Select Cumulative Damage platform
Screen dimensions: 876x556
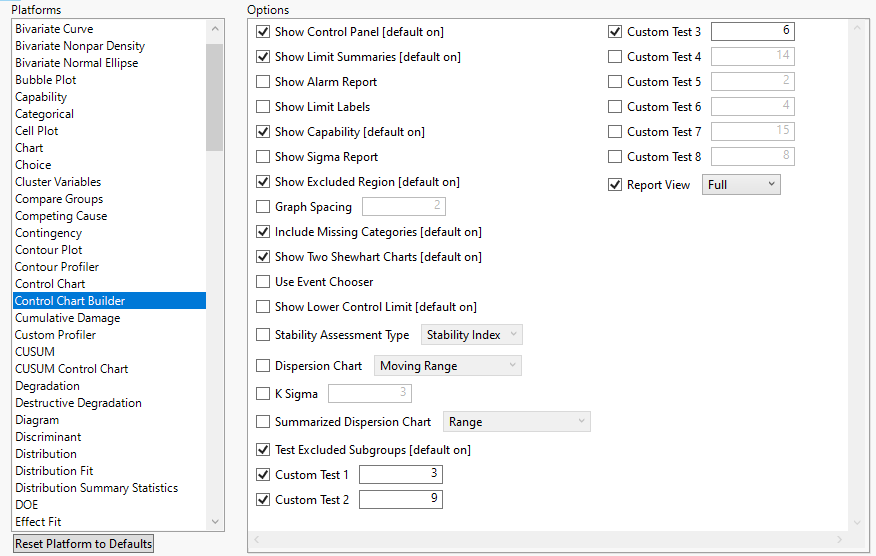coord(68,318)
